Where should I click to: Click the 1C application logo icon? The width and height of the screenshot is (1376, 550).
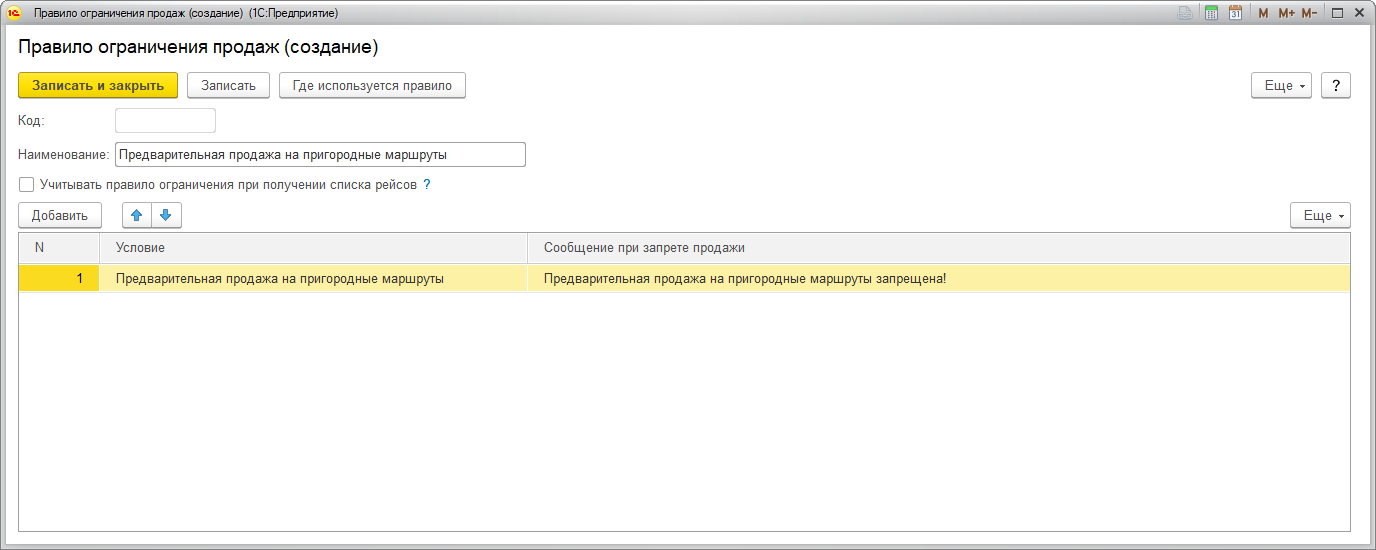tap(14, 13)
